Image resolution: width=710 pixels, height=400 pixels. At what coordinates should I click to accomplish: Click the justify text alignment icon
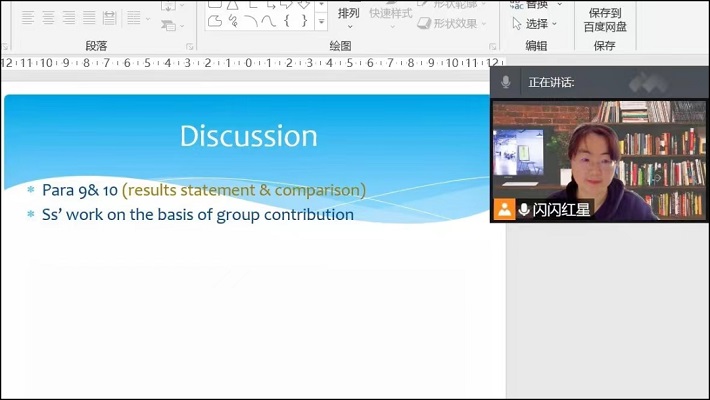pos(88,18)
